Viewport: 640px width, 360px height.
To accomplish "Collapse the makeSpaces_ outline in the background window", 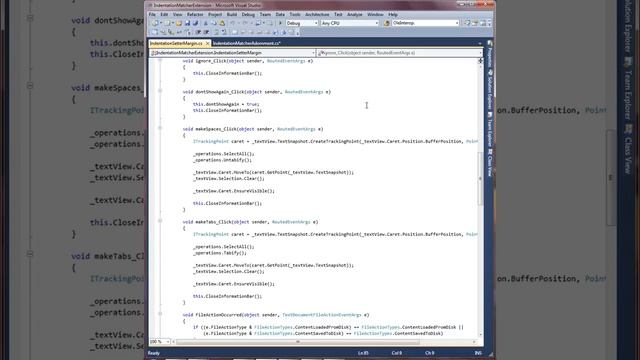I will 30,86.
